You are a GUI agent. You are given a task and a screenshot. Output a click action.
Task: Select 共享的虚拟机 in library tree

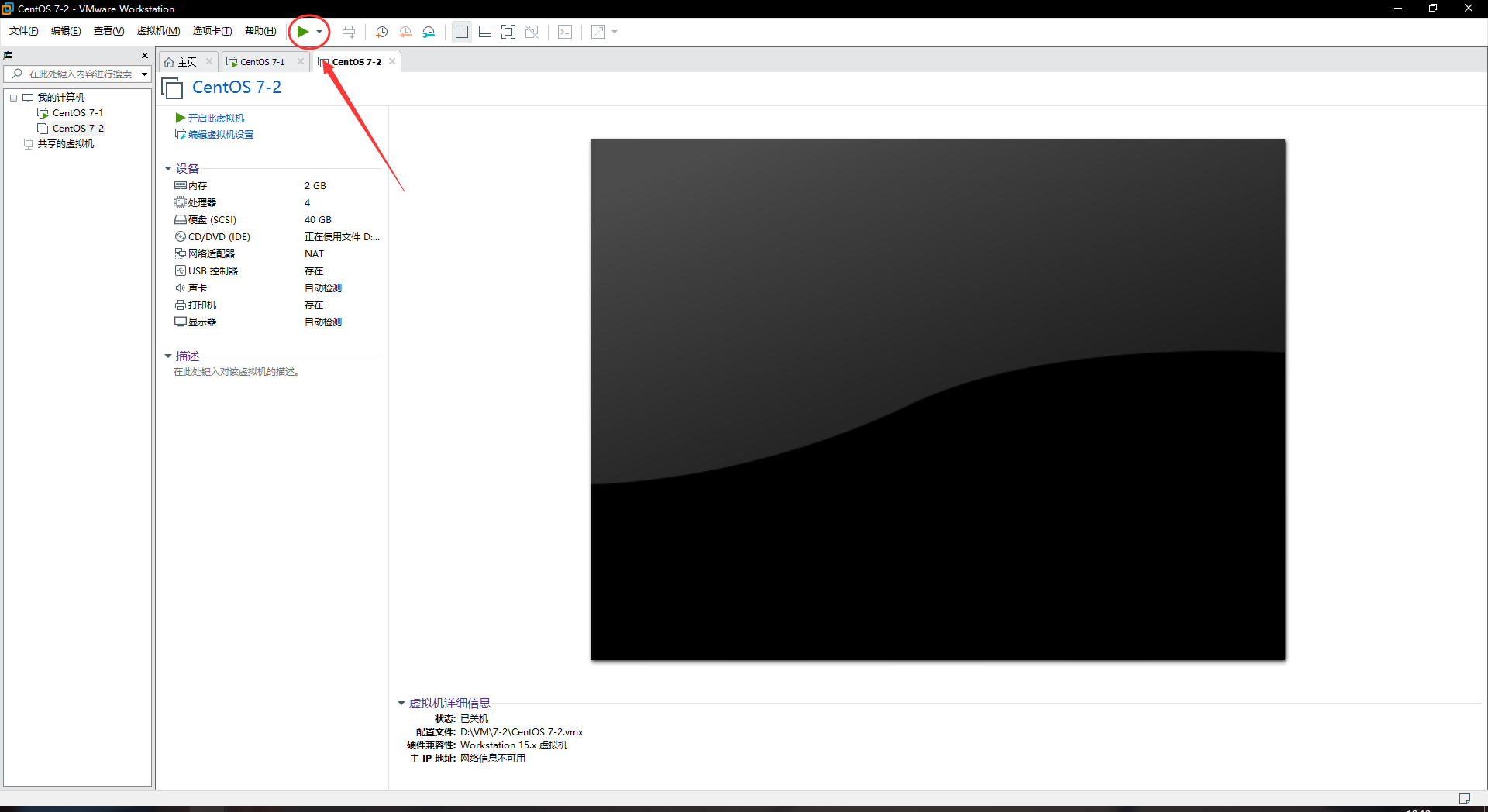coord(66,144)
